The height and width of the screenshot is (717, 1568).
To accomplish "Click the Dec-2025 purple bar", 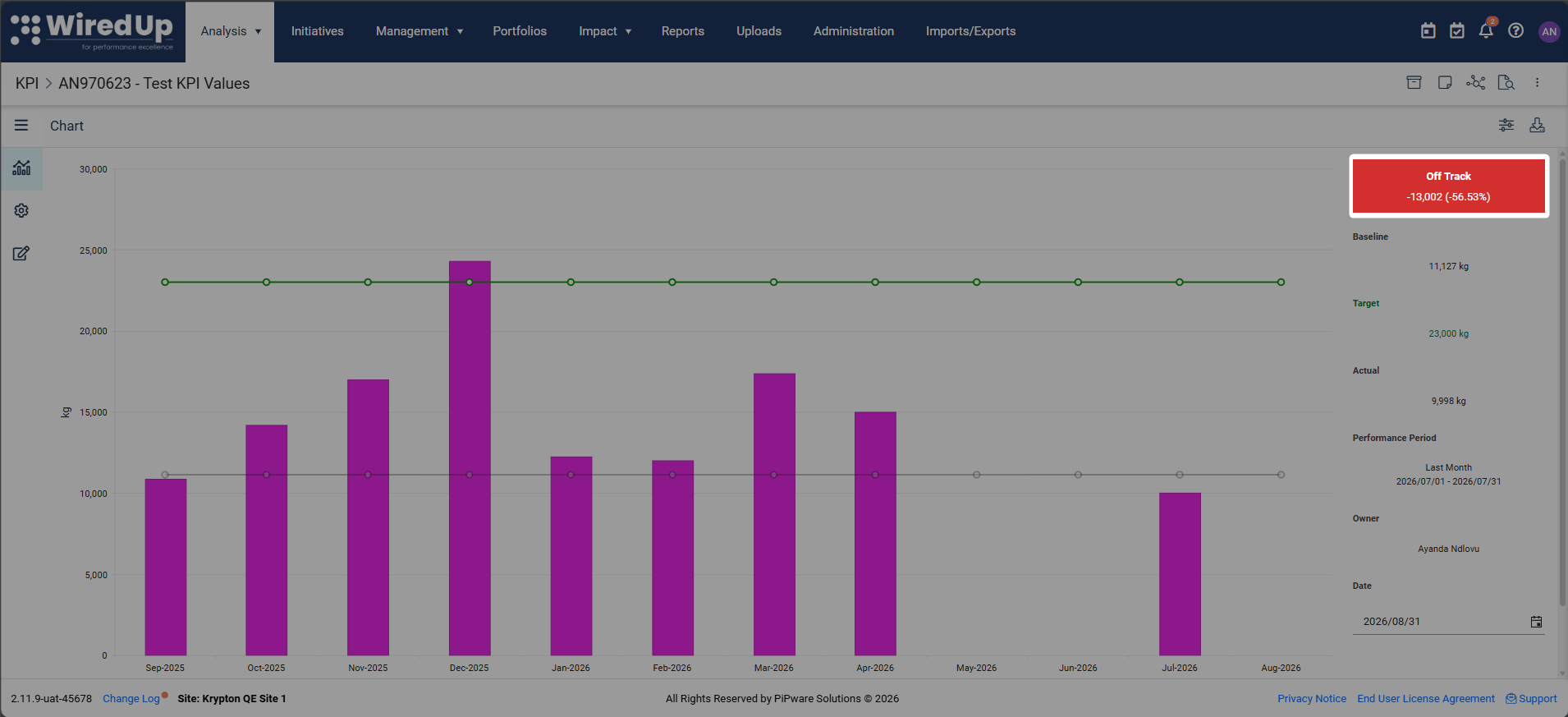I will pyautogui.click(x=470, y=458).
